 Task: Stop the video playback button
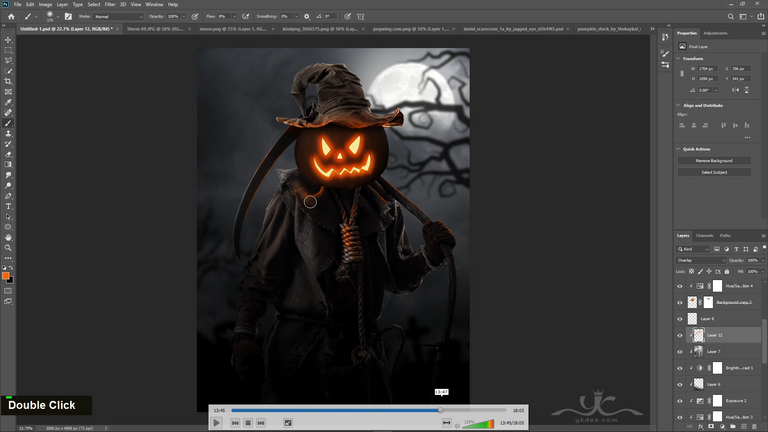coord(248,423)
